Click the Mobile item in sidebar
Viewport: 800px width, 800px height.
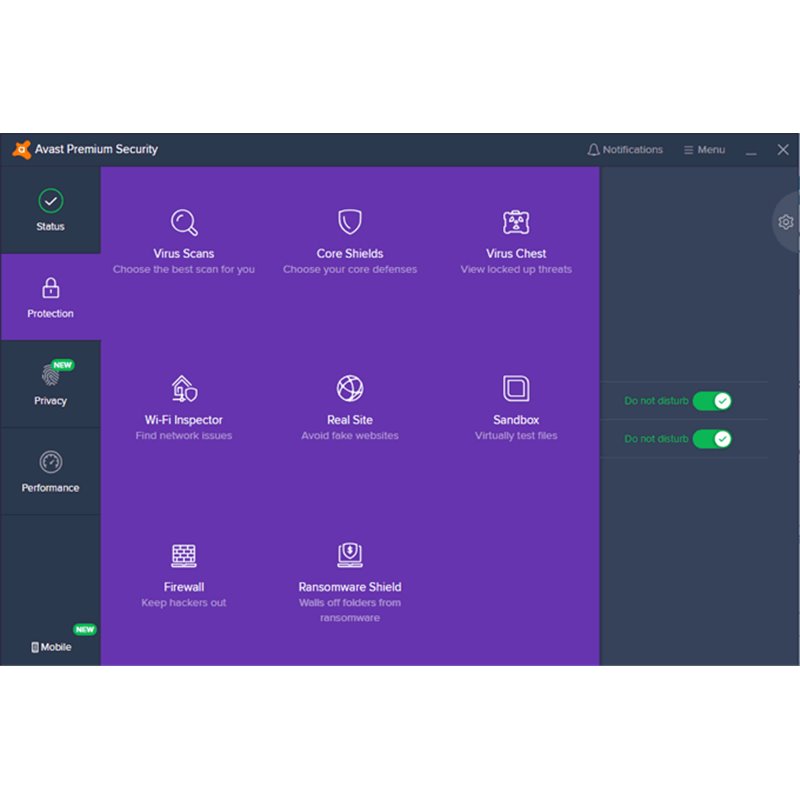51,647
